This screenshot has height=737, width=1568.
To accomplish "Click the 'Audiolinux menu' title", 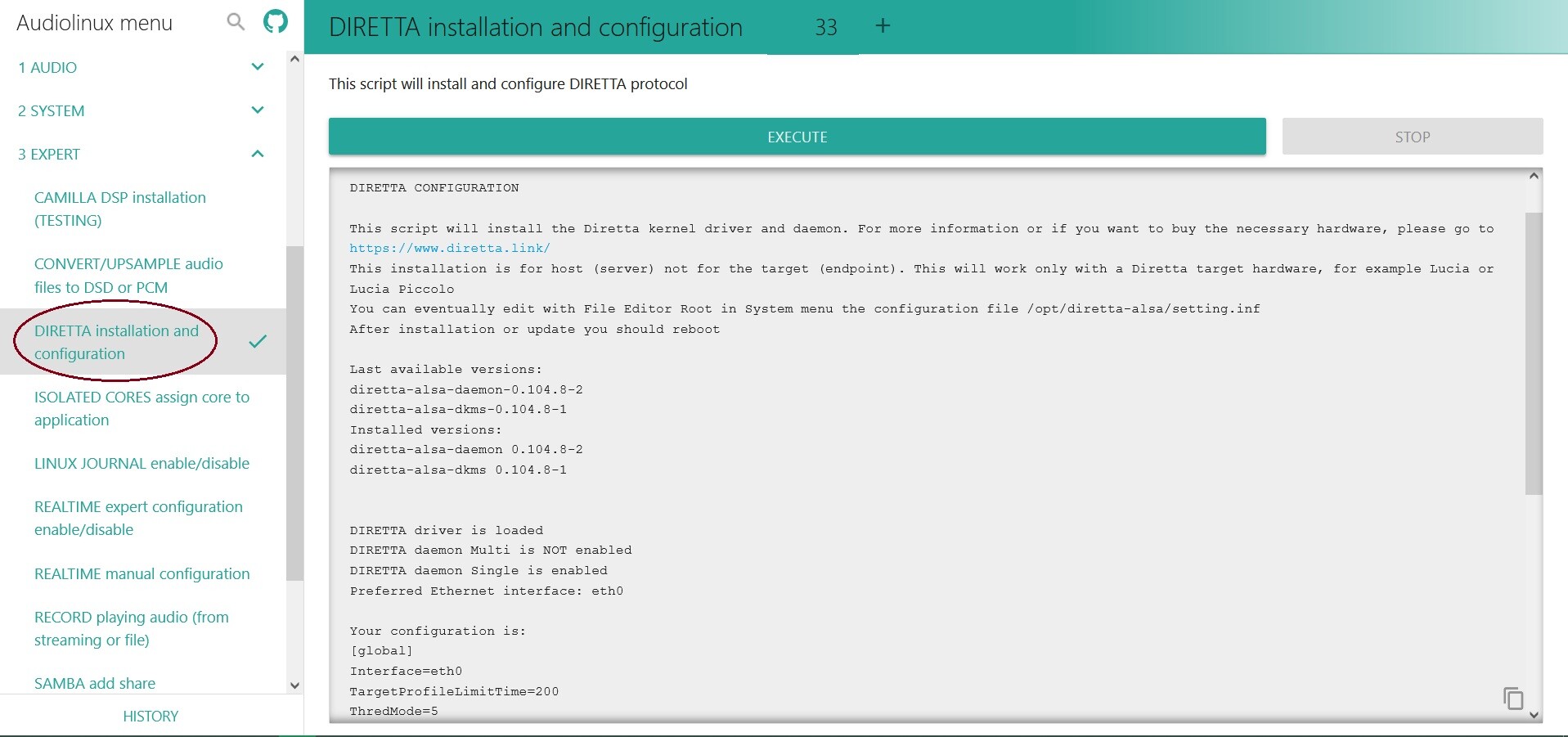I will (95, 23).
